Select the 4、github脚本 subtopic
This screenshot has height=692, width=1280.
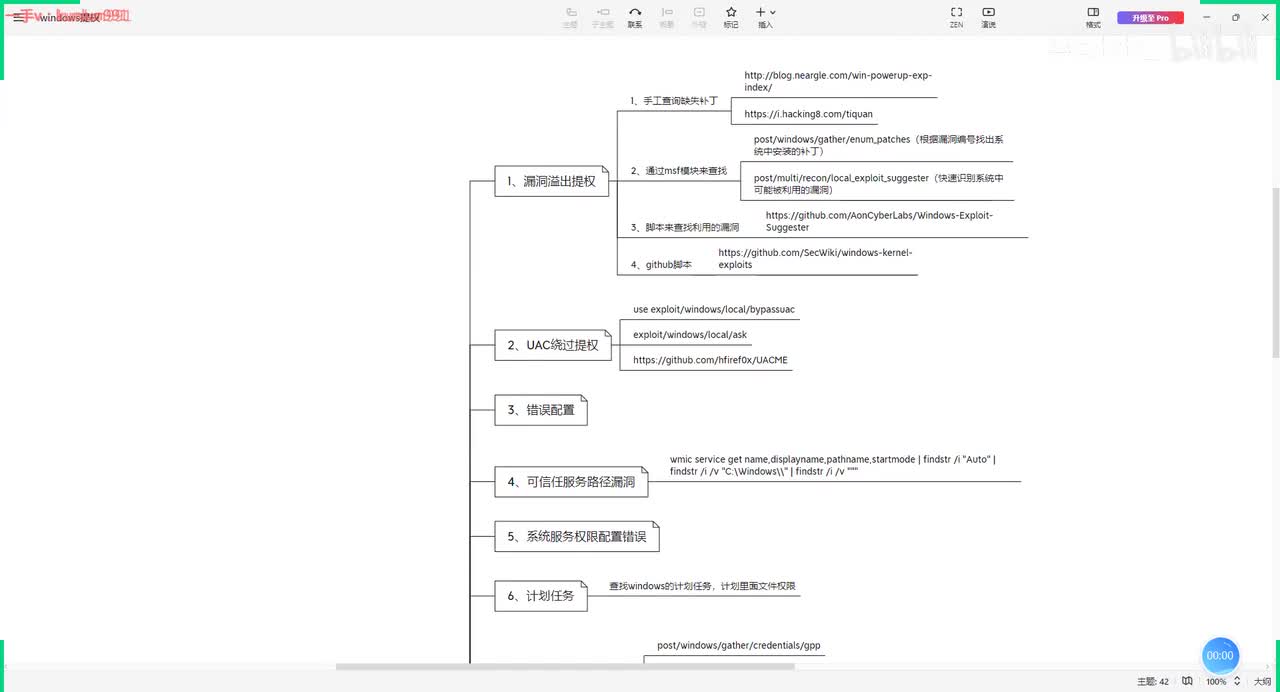pos(661,265)
